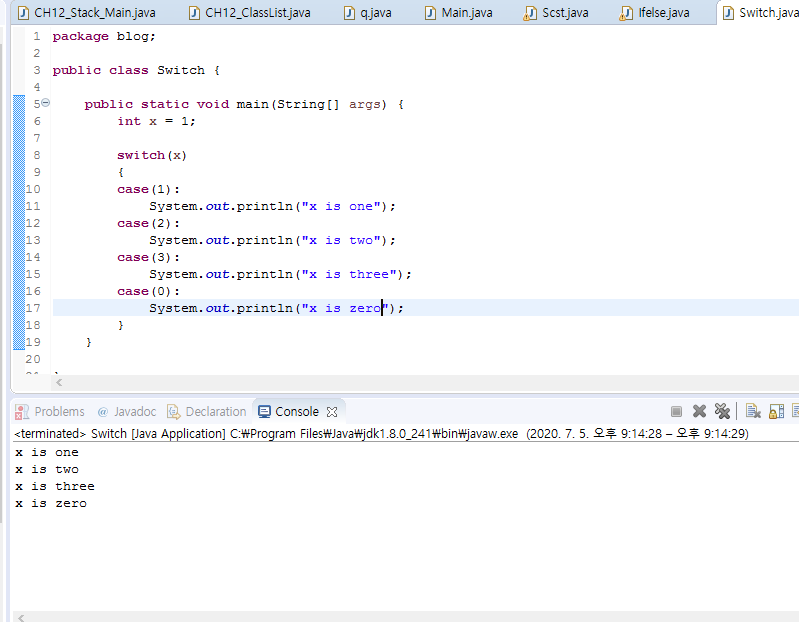Viewport: 799px width, 622px height.
Task: Click the Problems tab icon
Action: click(x=22, y=412)
